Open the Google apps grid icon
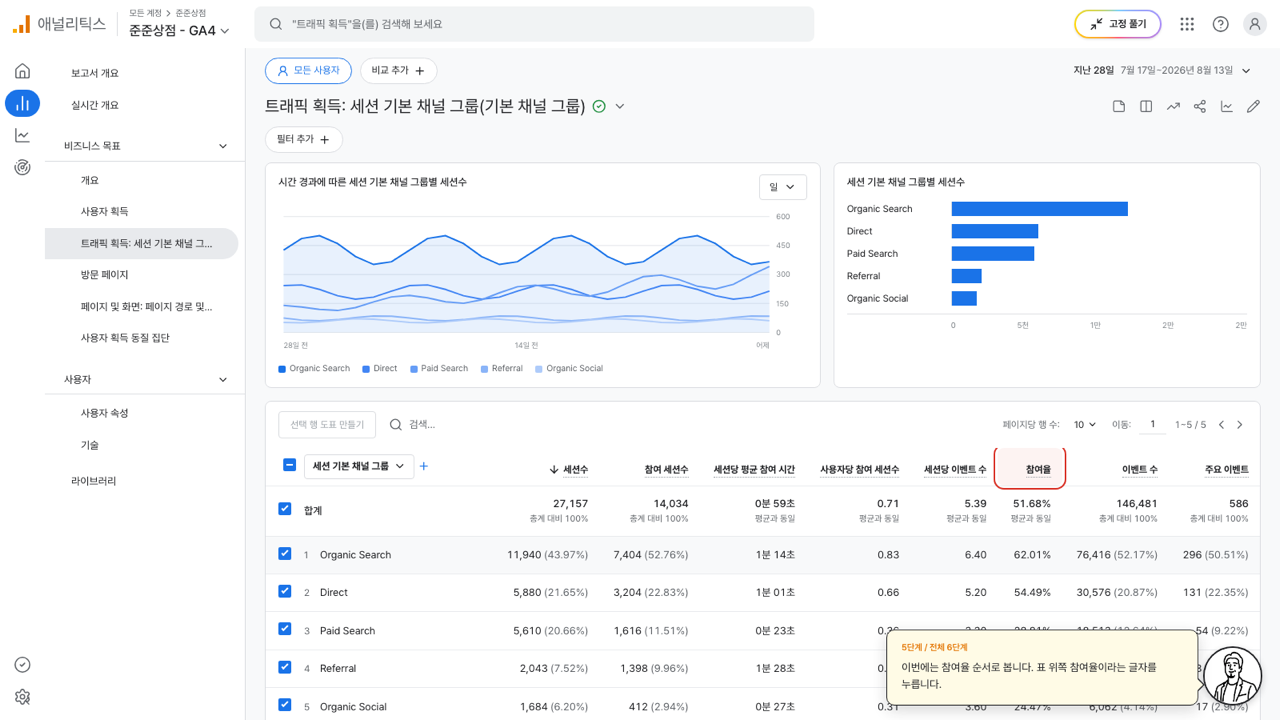1280x720 pixels. point(1187,24)
